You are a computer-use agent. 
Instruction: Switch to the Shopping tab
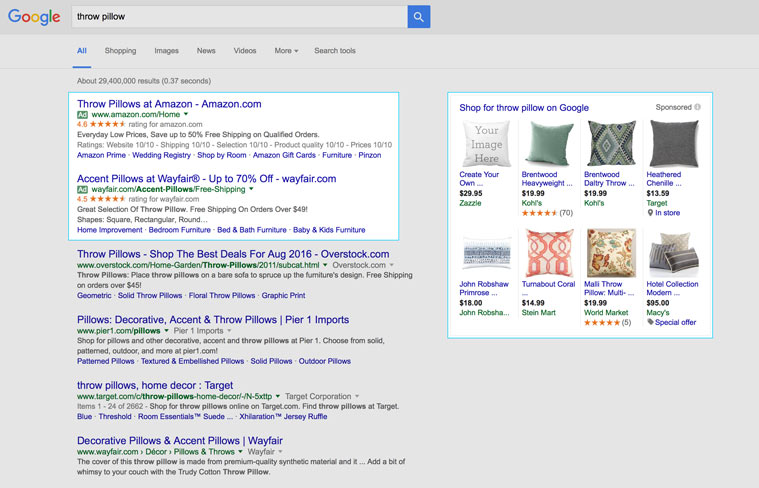121,50
